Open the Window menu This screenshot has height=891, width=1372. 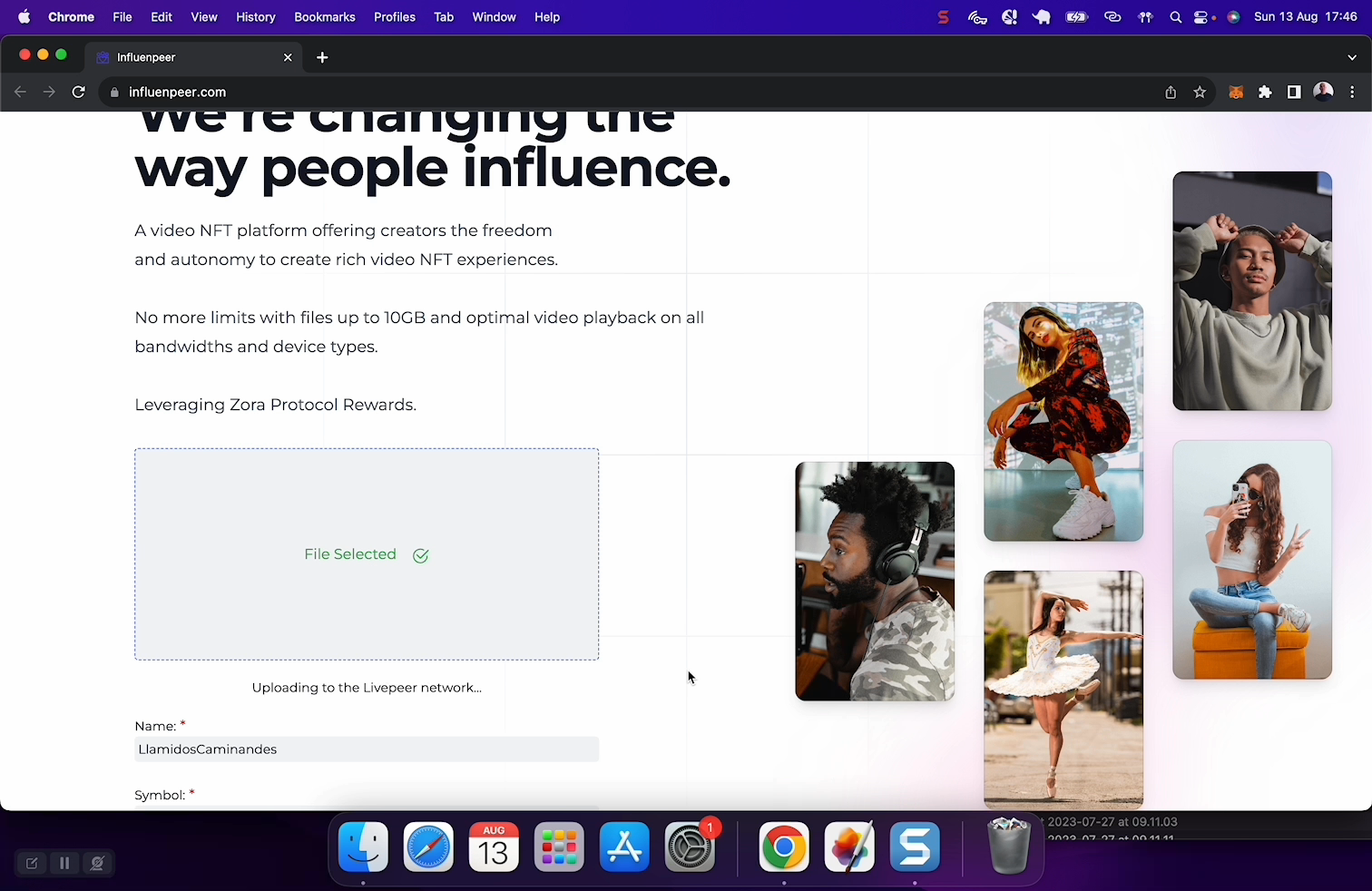point(494,17)
